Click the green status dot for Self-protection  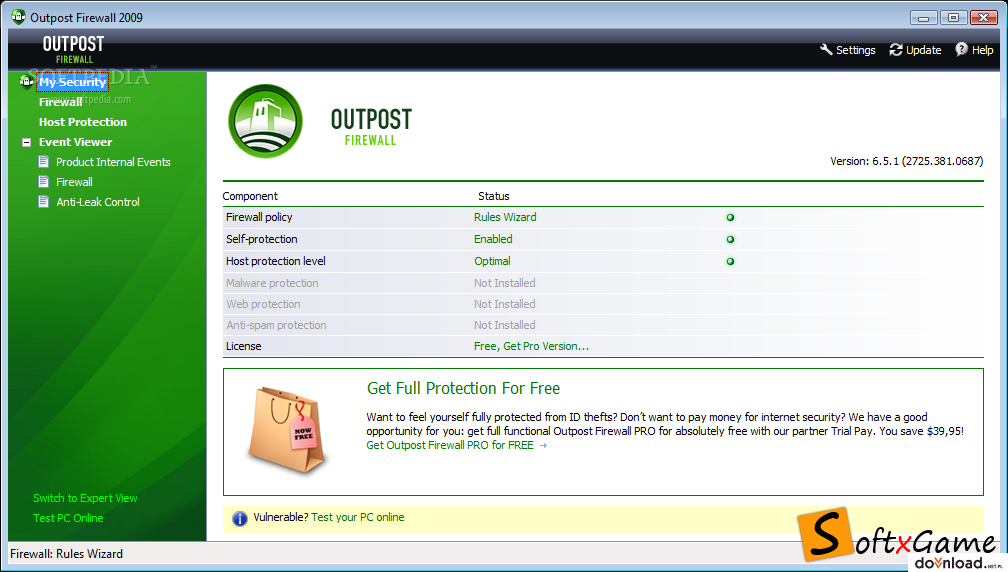(730, 239)
